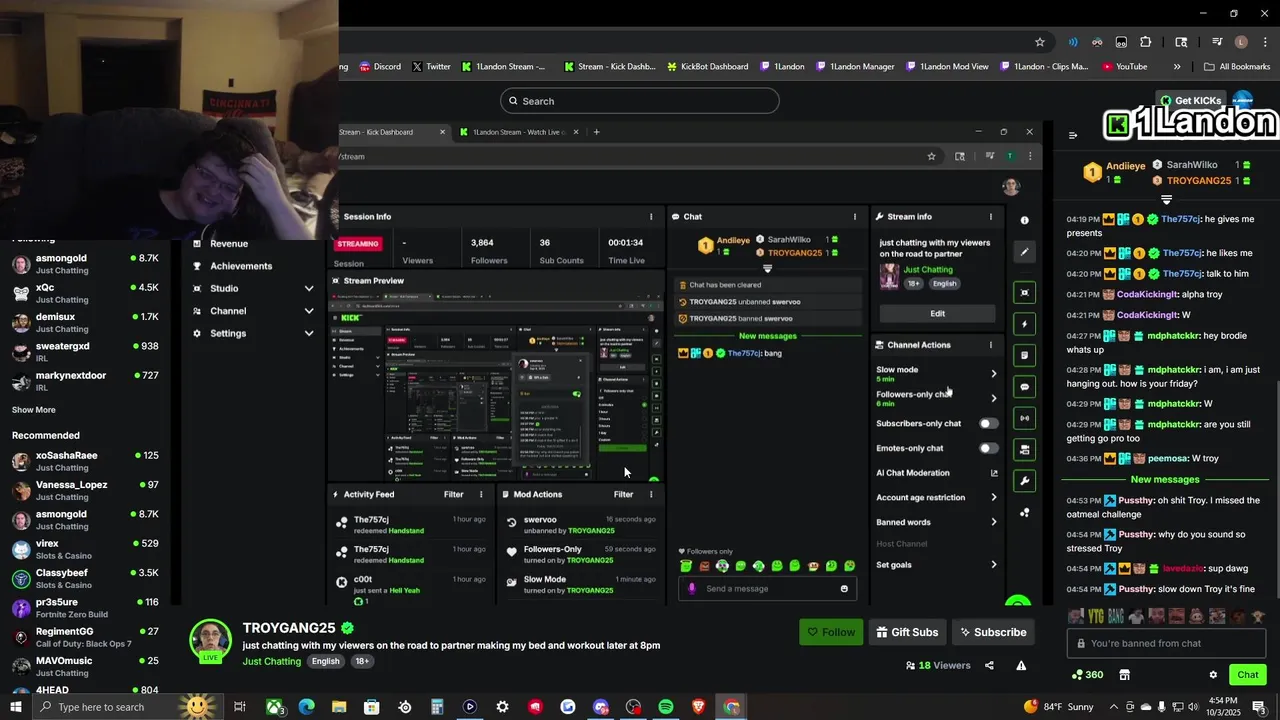This screenshot has height=720, width=1280.
Task: Click the emoji picker in dashboard message box
Action: 844,589
